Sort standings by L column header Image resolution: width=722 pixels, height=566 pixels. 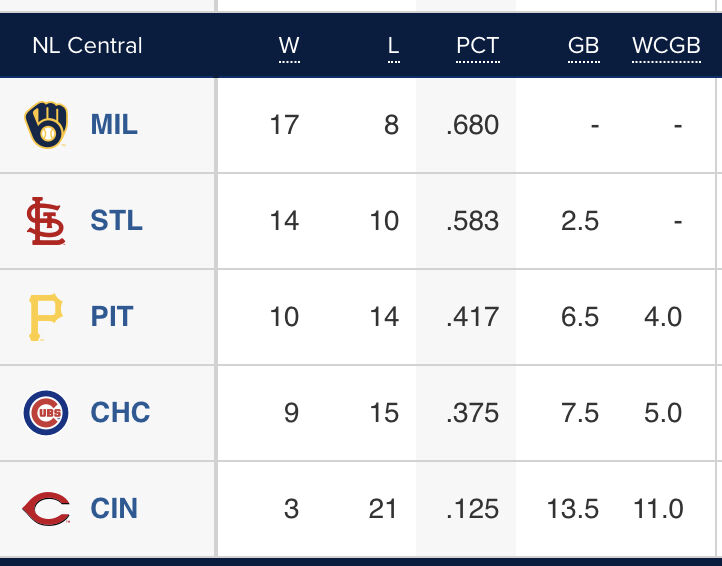[x=393, y=46]
